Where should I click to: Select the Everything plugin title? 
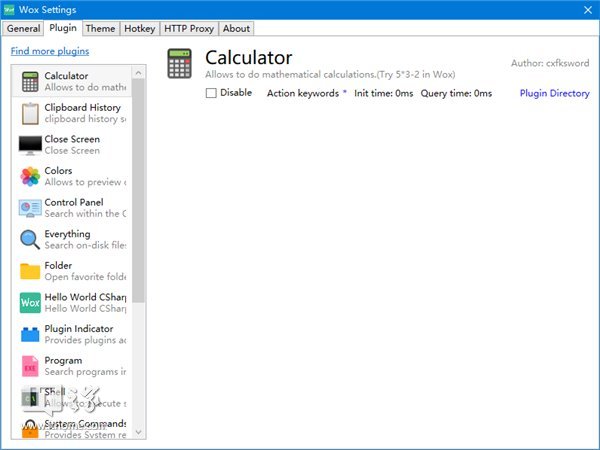click(x=67, y=234)
